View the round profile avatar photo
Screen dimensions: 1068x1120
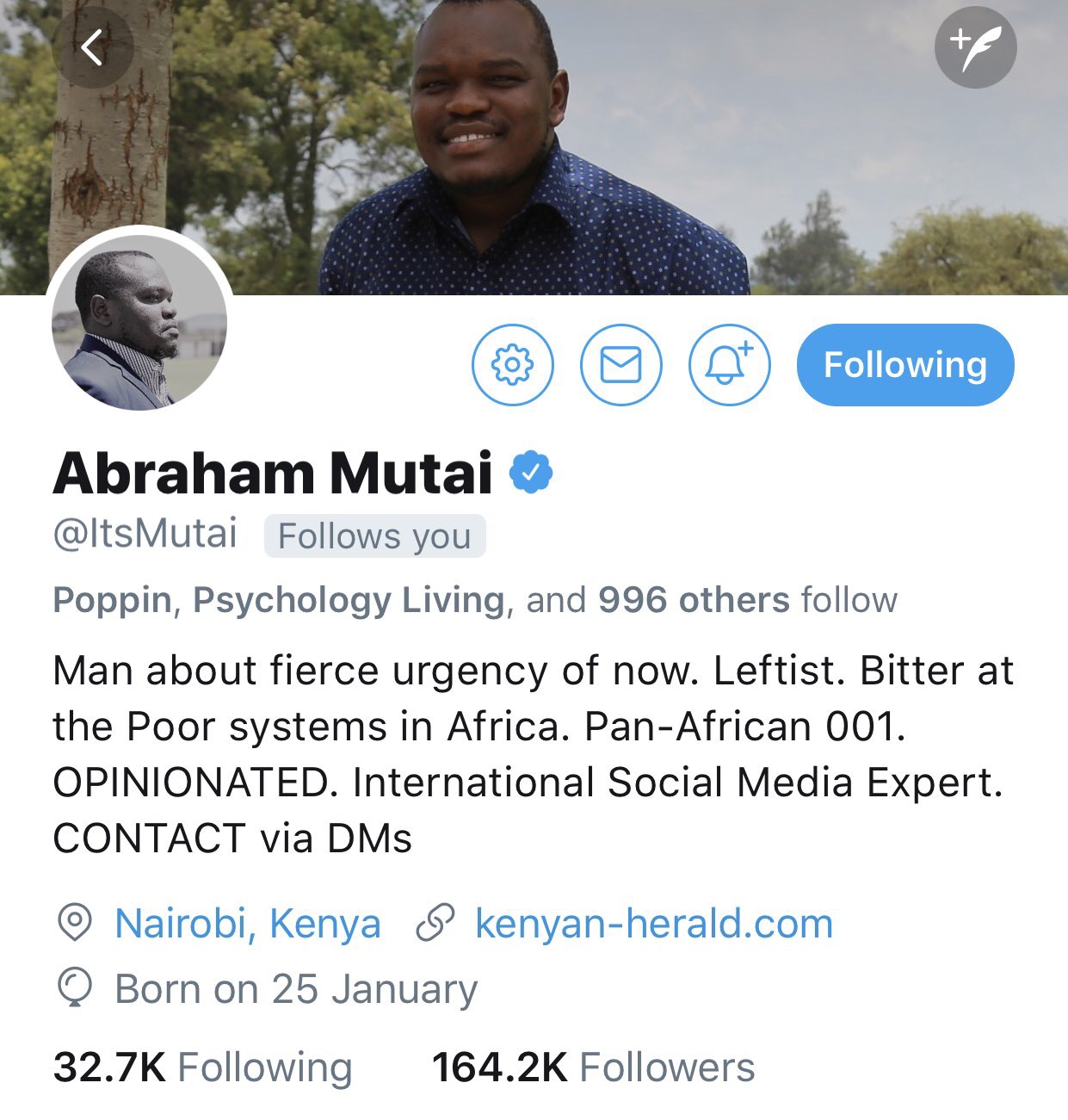[139, 320]
